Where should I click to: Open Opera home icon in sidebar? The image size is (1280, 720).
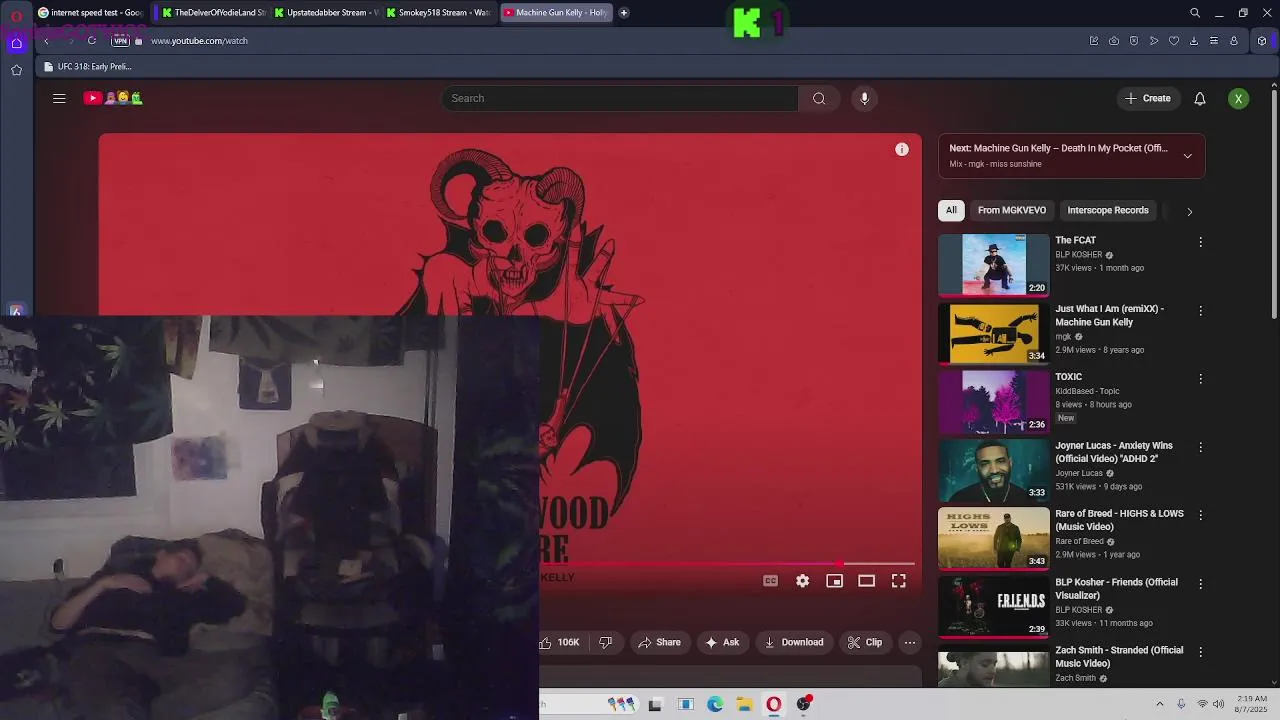(16, 43)
